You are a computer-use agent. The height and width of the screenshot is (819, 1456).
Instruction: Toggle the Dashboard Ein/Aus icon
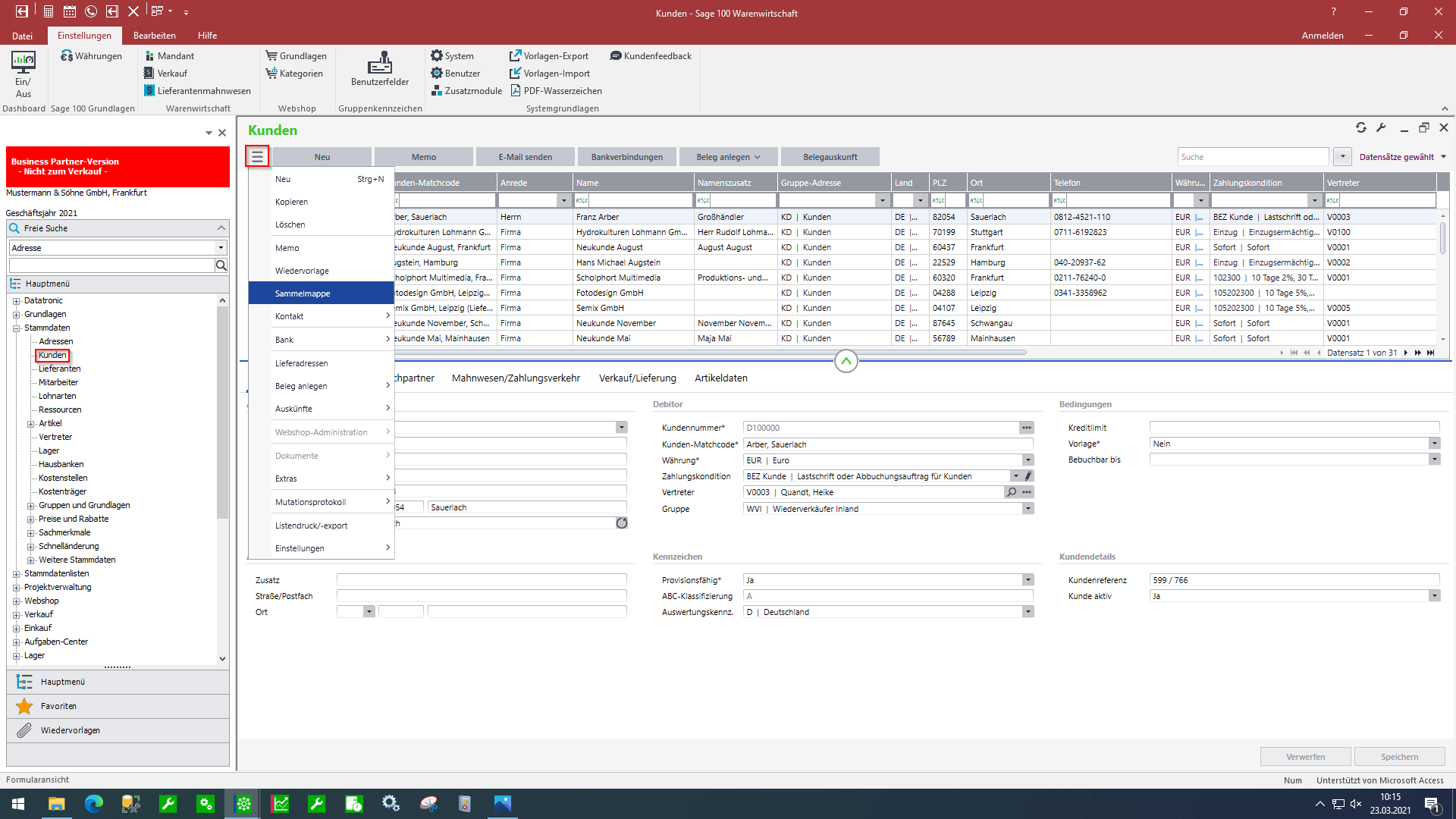pyautogui.click(x=23, y=62)
